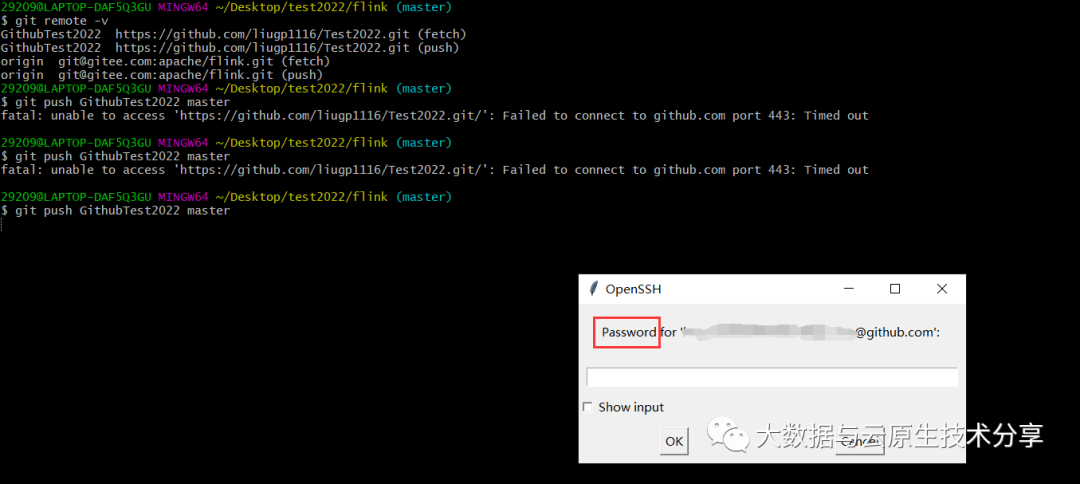Click the OpenSSH feather icon in title bar

point(593,289)
